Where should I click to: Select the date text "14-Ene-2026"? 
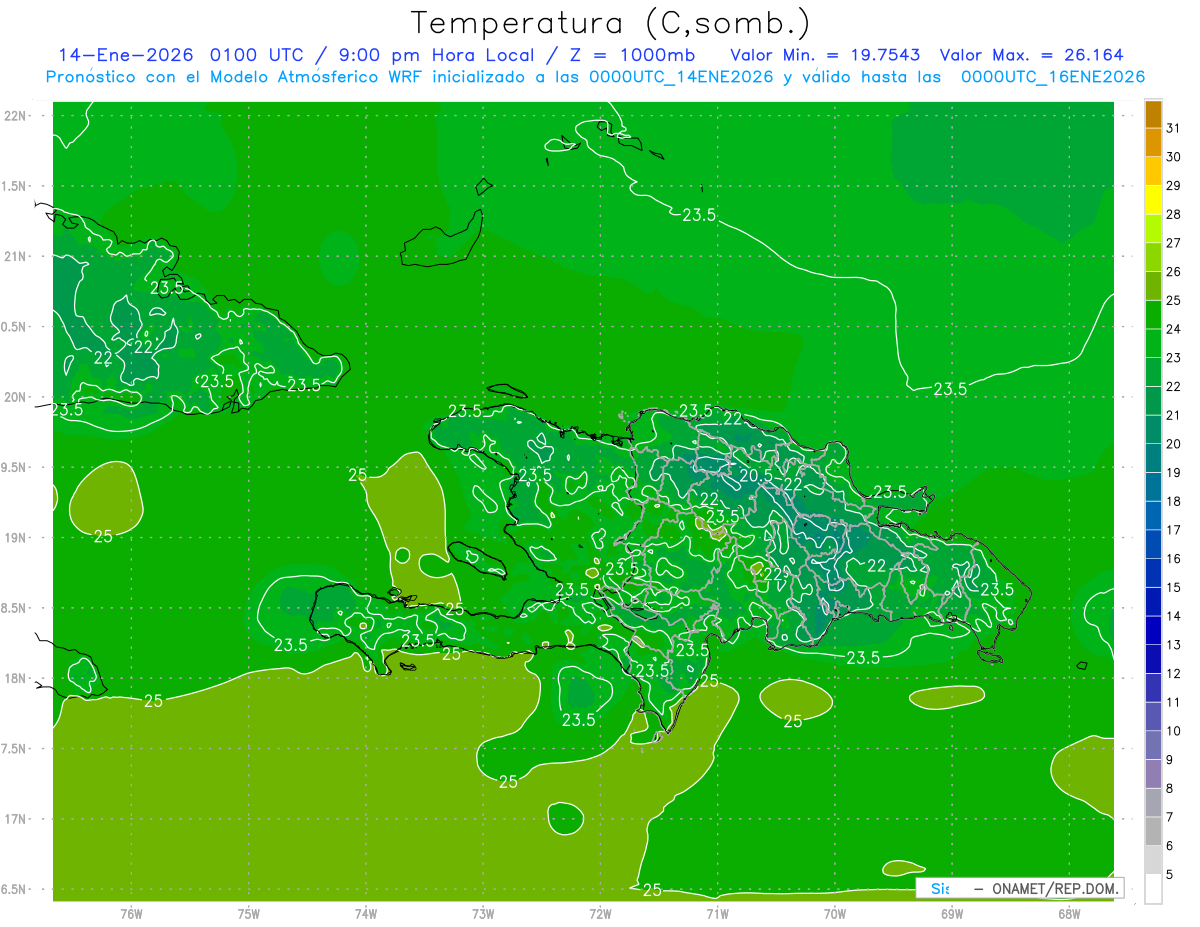(126, 55)
